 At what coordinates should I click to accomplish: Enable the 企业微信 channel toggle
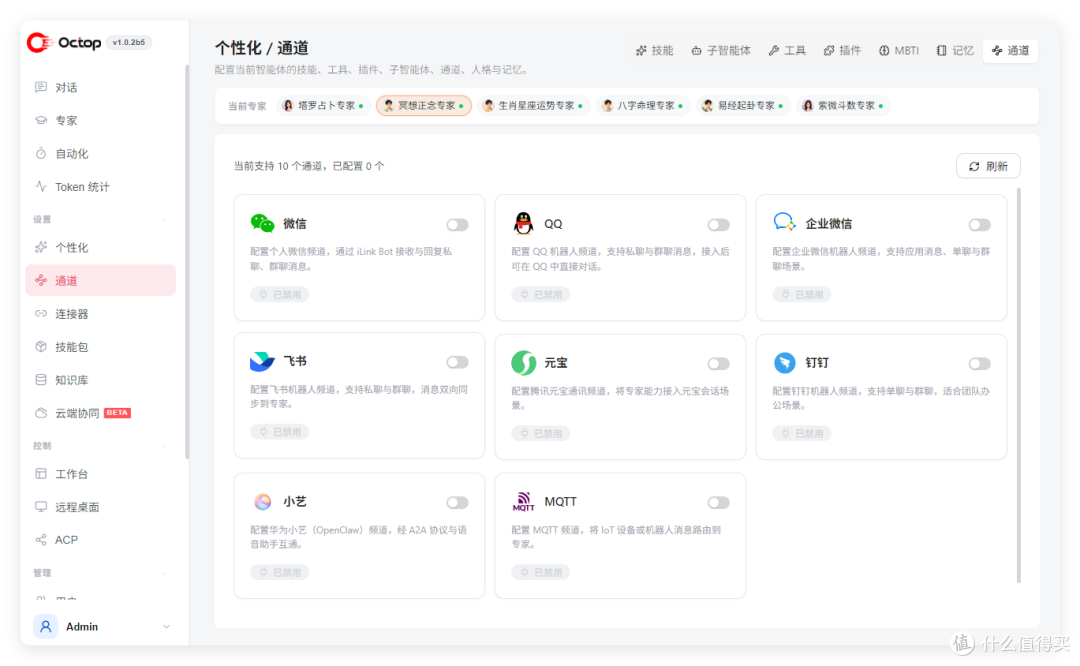[x=979, y=225]
